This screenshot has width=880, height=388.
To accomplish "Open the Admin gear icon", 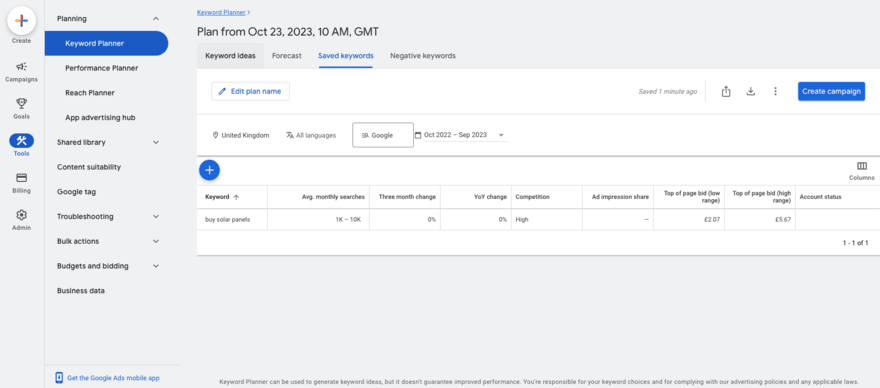I will [21, 215].
